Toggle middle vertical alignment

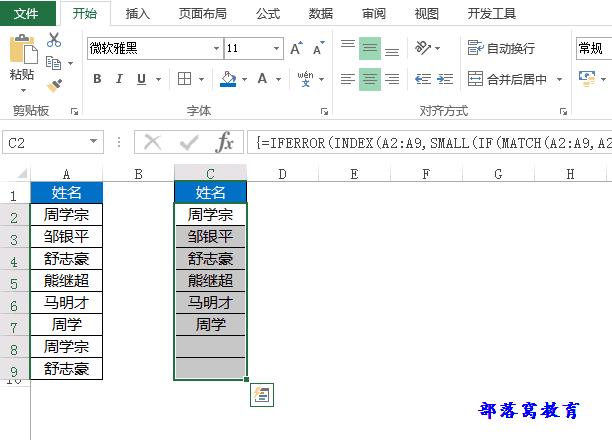(x=370, y=48)
